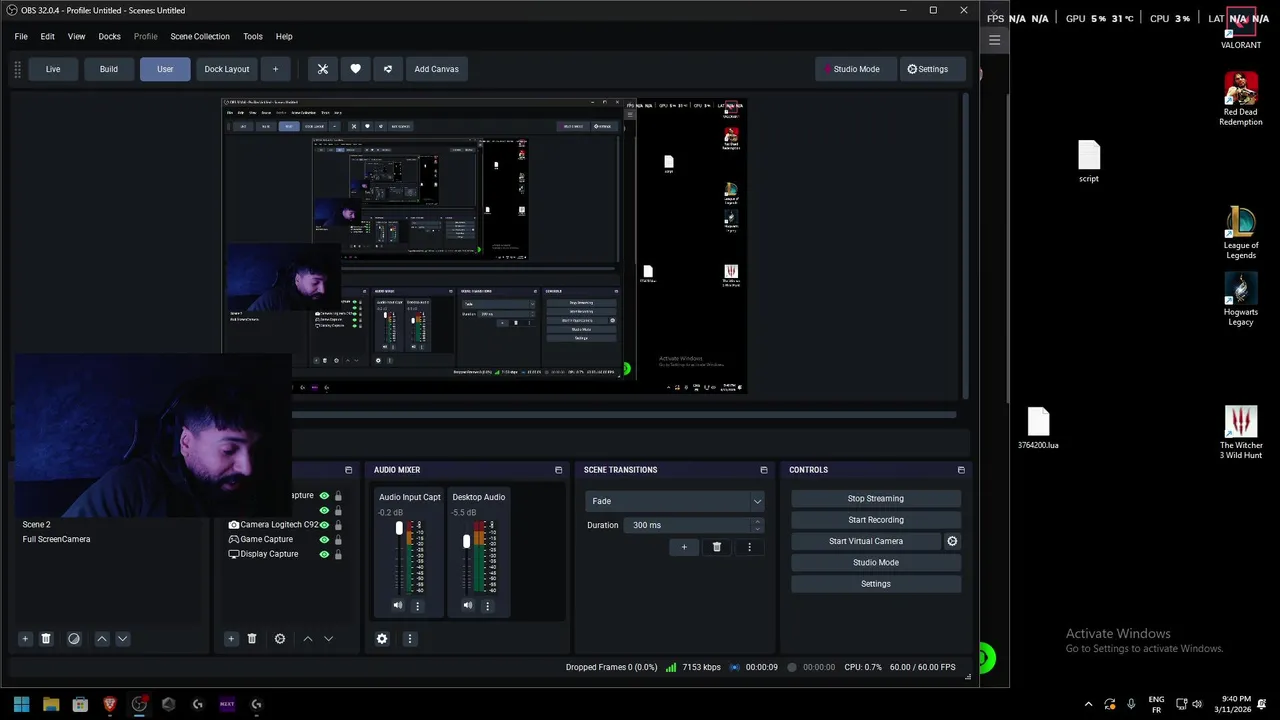The height and width of the screenshot is (720, 1280).
Task: Open Settings from the Controls dock
Action: [x=876, y=584]
